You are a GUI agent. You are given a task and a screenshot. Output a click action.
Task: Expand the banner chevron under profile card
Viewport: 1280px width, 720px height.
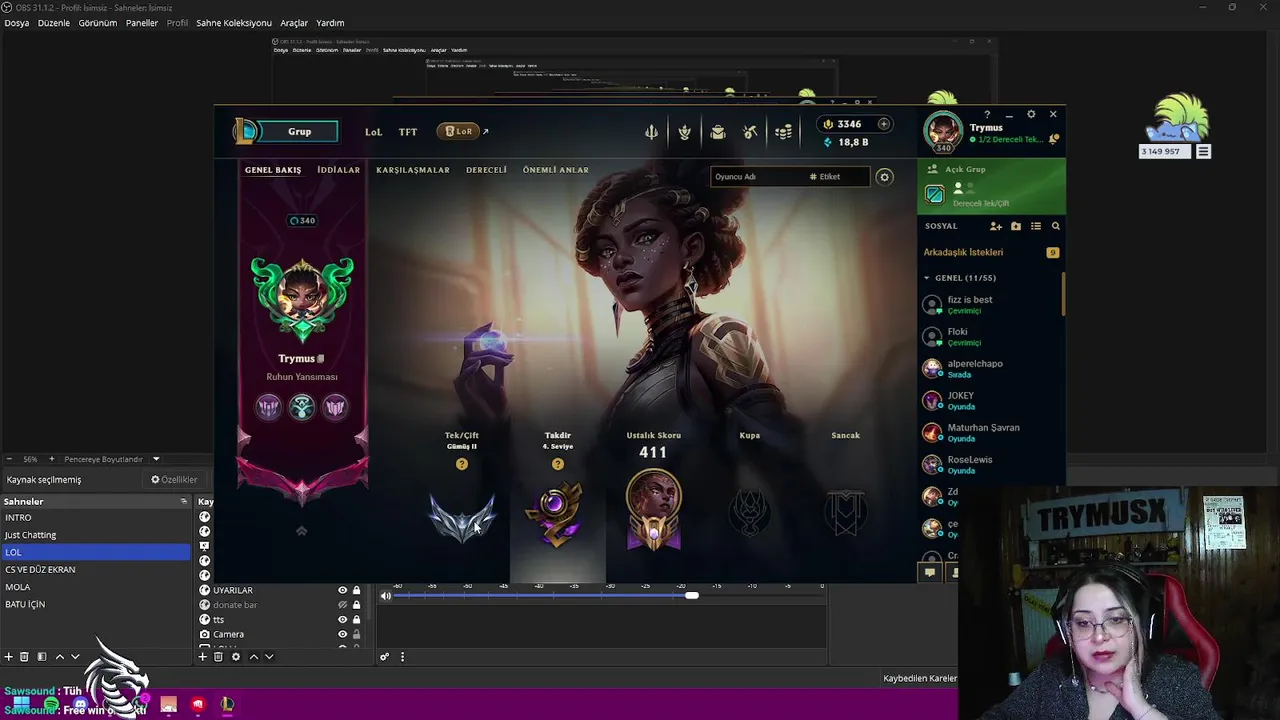coord(301,531)
